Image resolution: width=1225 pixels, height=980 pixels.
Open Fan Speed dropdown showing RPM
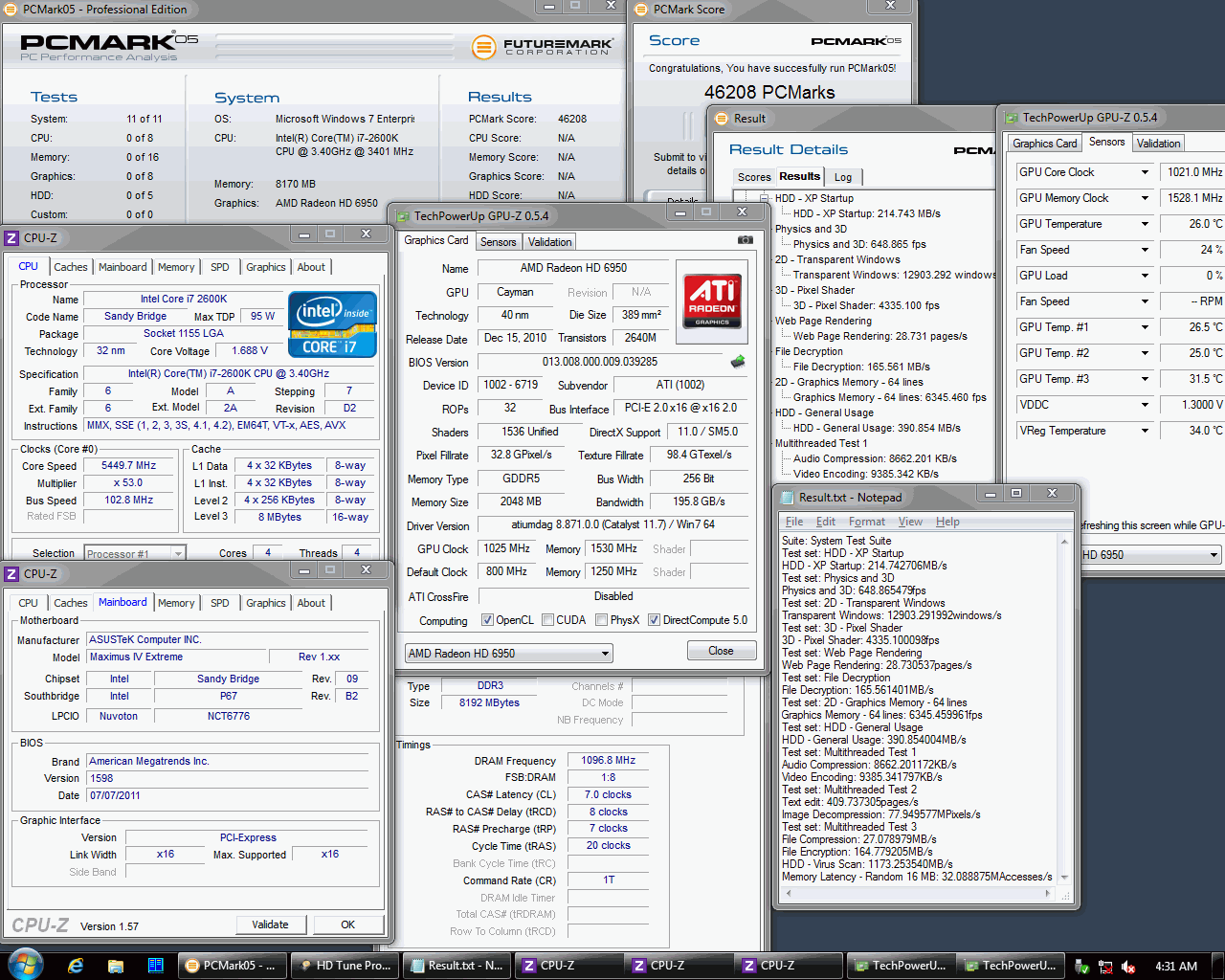point(1145,301)
